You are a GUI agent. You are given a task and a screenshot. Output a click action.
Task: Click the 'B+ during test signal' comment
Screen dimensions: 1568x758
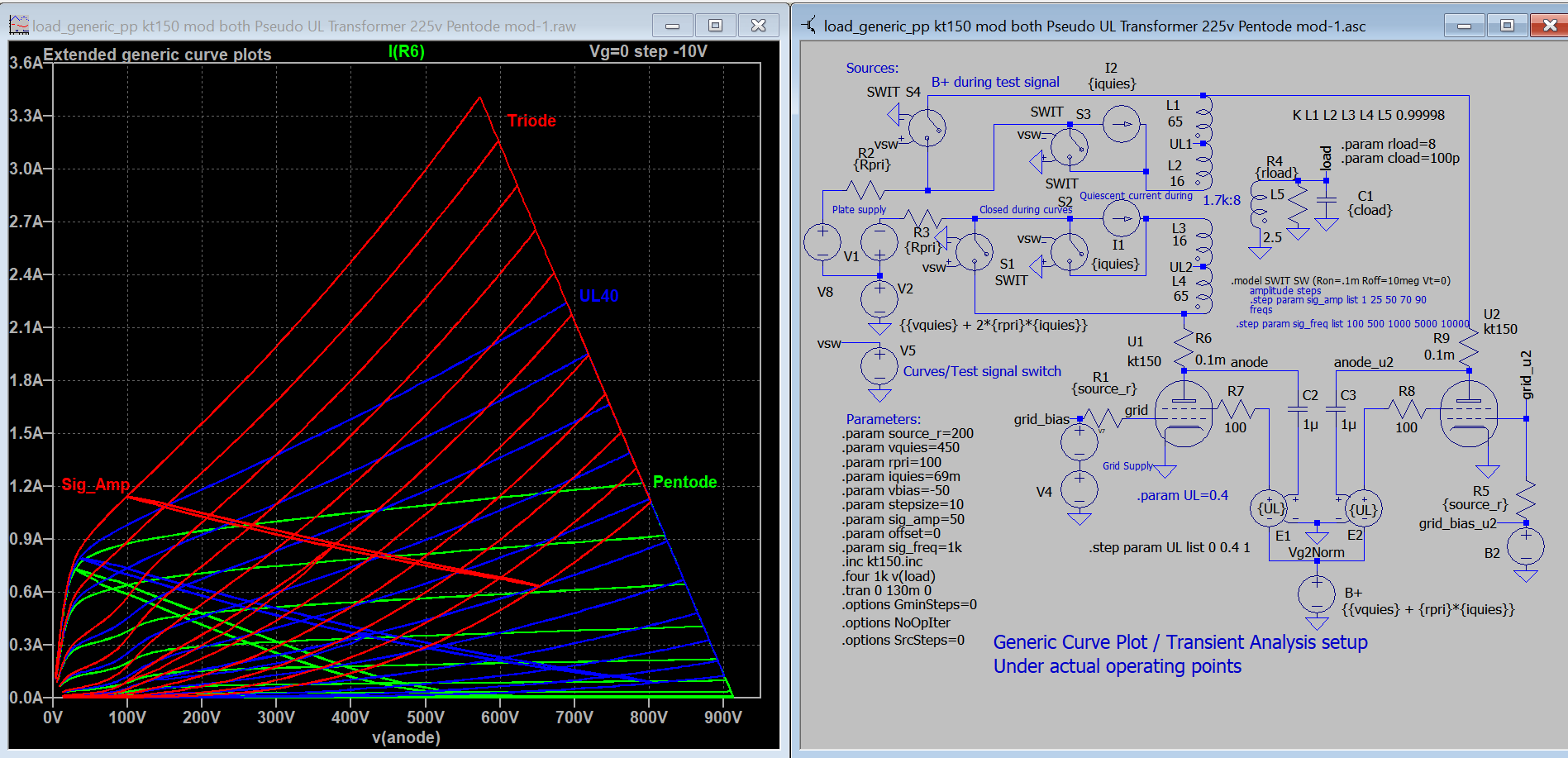pos(995,82)
